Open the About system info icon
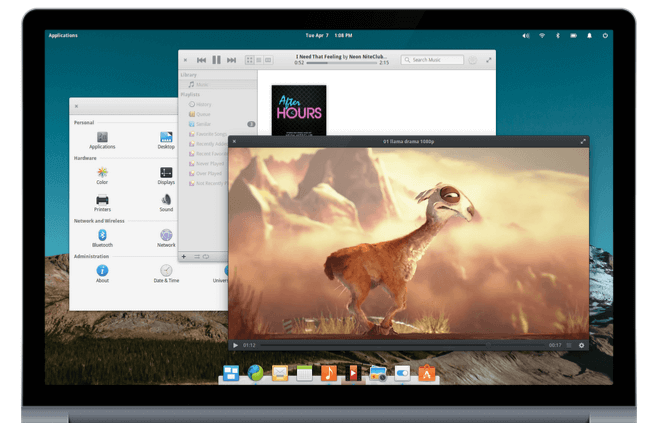659x423 pixels. pos(102,271)
